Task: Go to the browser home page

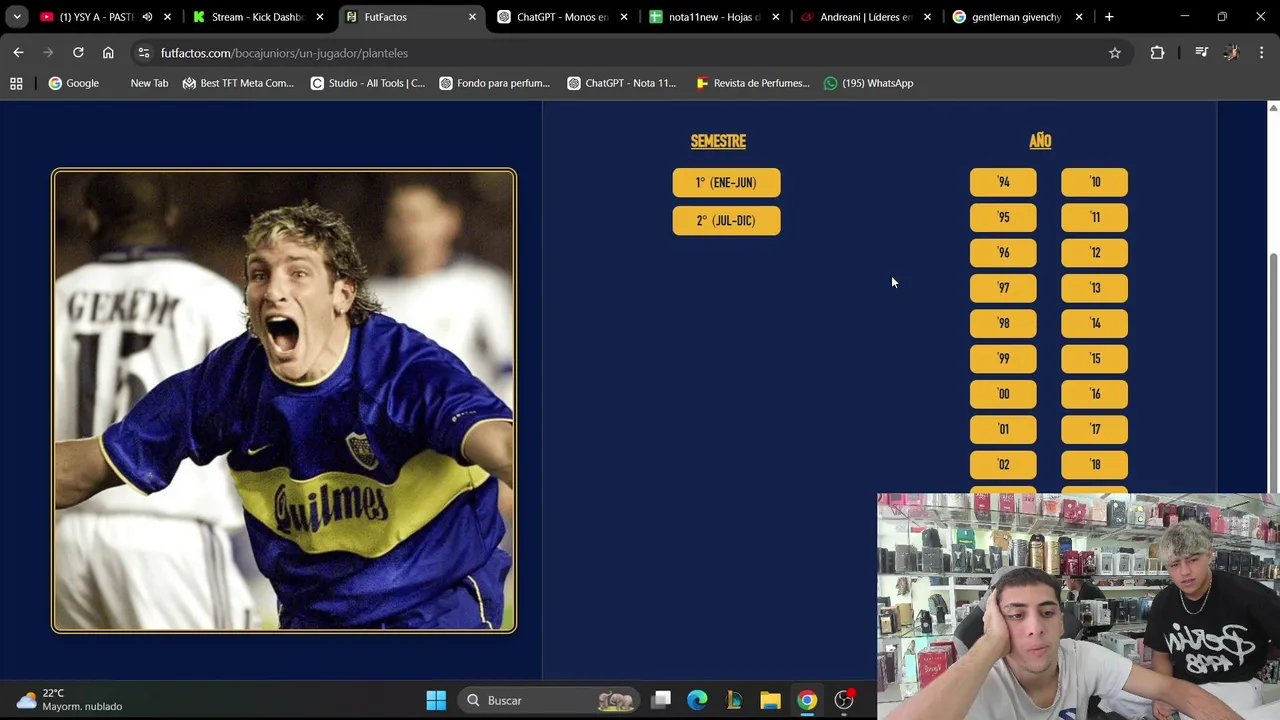Action: pyautogui.click(x=108, y=53)
